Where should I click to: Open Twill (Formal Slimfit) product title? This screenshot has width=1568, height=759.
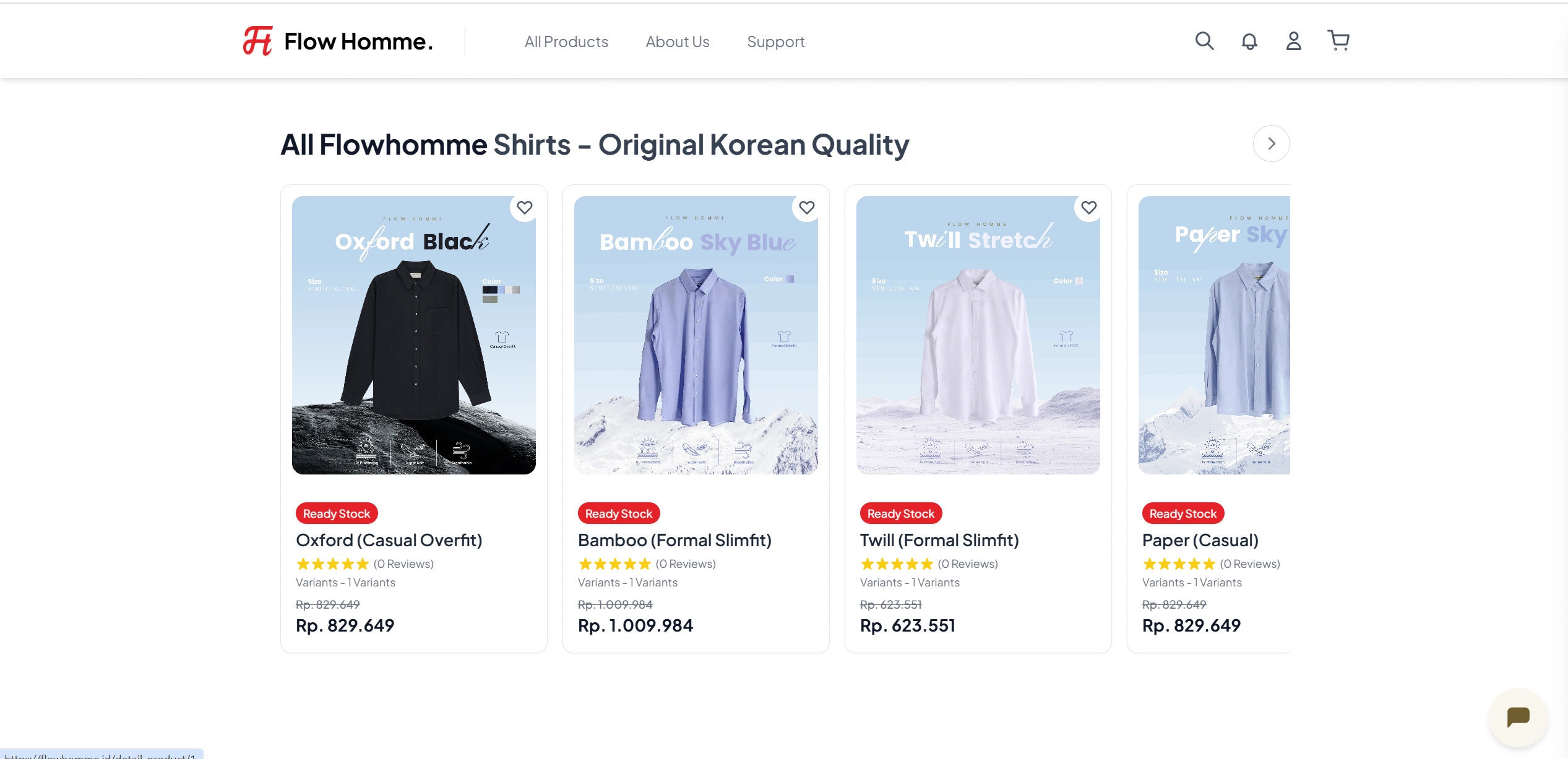click(x=939, y=540)
